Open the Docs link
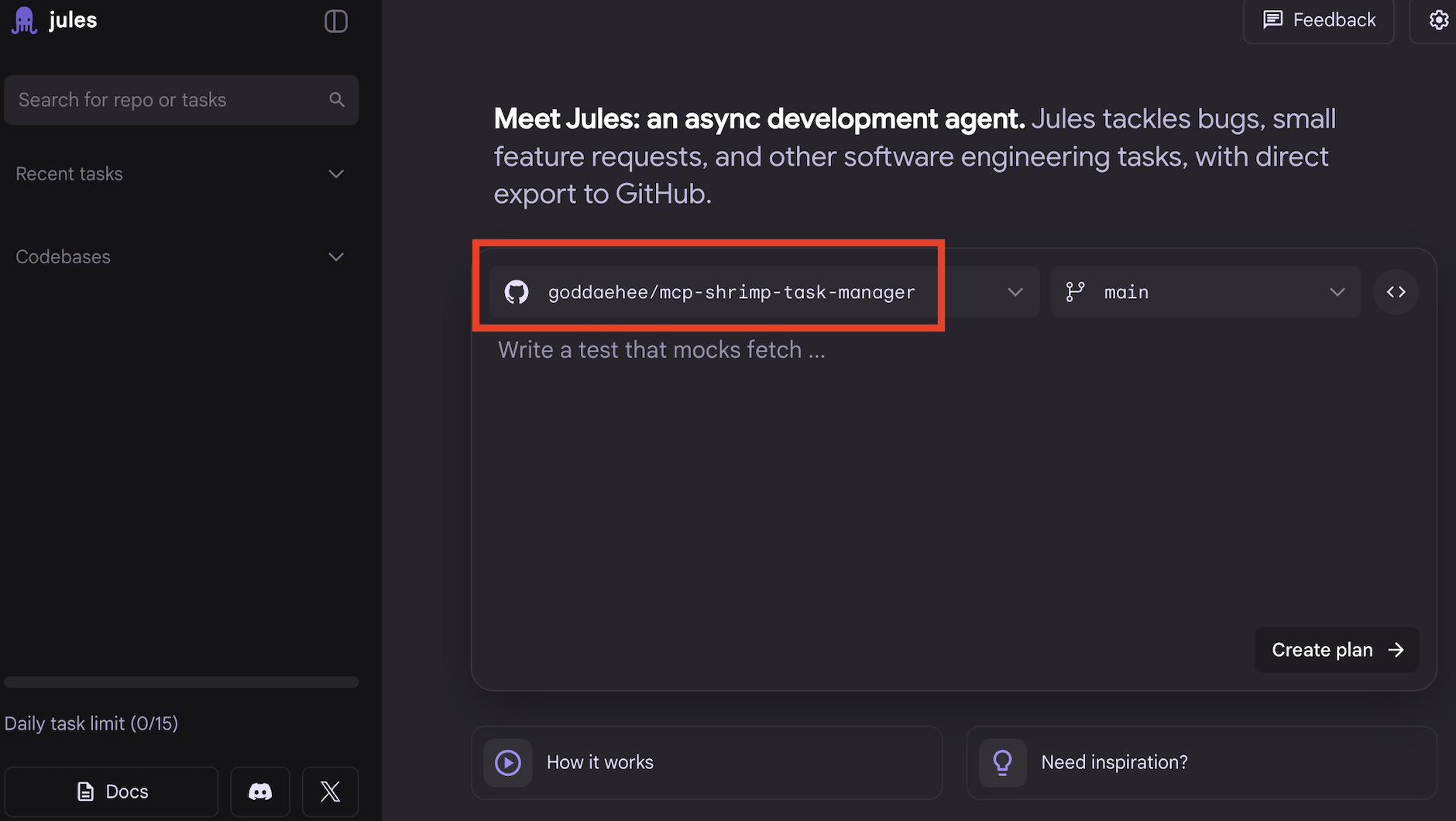The height and width of the screenshot is (821, 1456). click(x=112, y=792)
